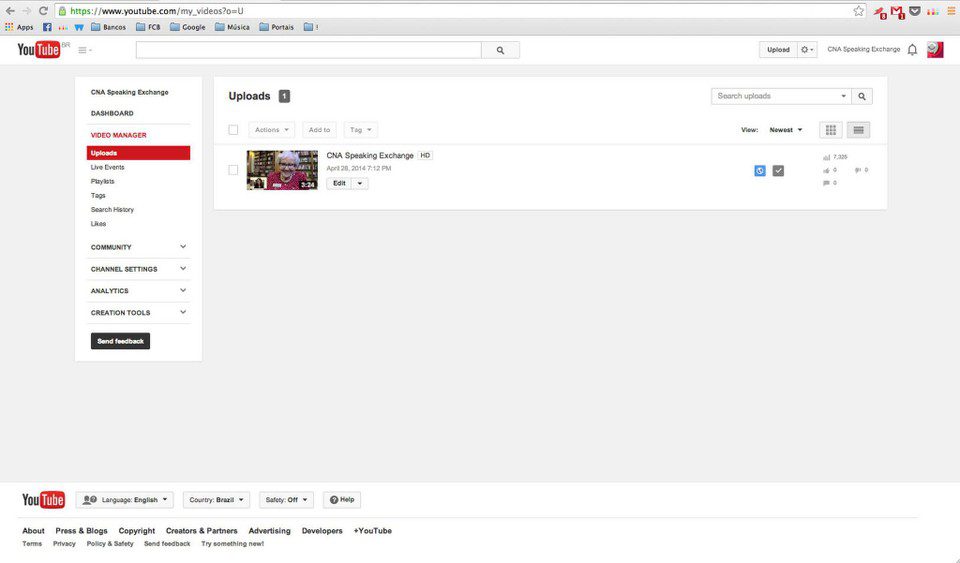Focus the main YouTube search field
This screenshot has width=960, height=563.
(x=309, y=50)
